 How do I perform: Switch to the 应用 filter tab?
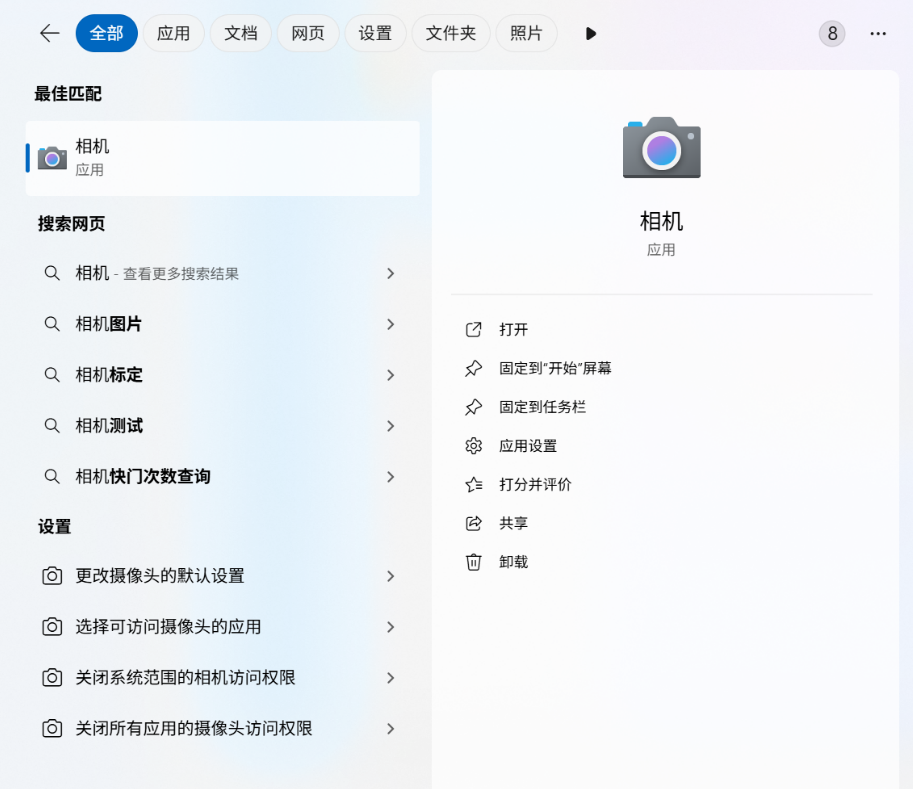click(173, 33)
